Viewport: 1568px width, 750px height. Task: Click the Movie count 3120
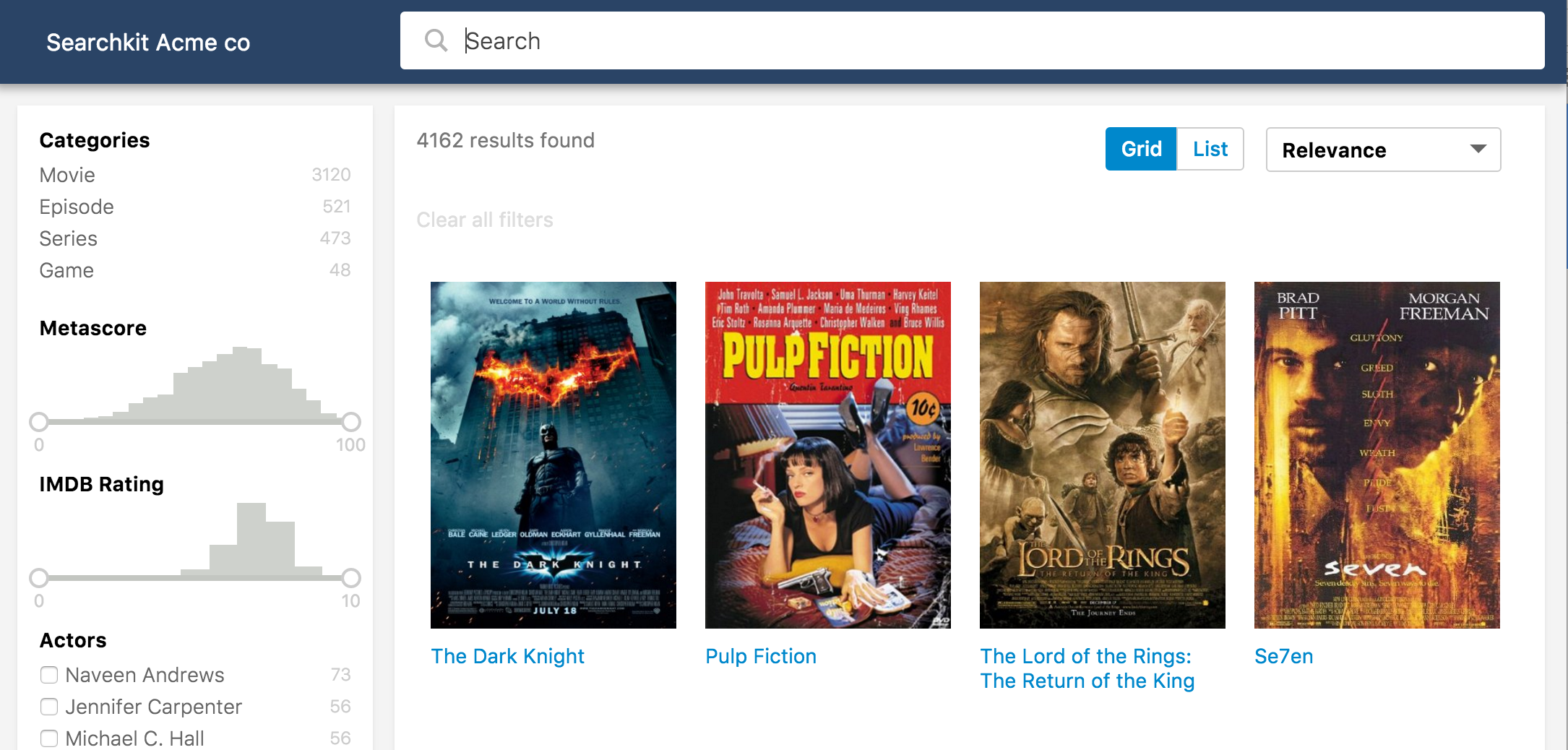click(x=331, y=175)
